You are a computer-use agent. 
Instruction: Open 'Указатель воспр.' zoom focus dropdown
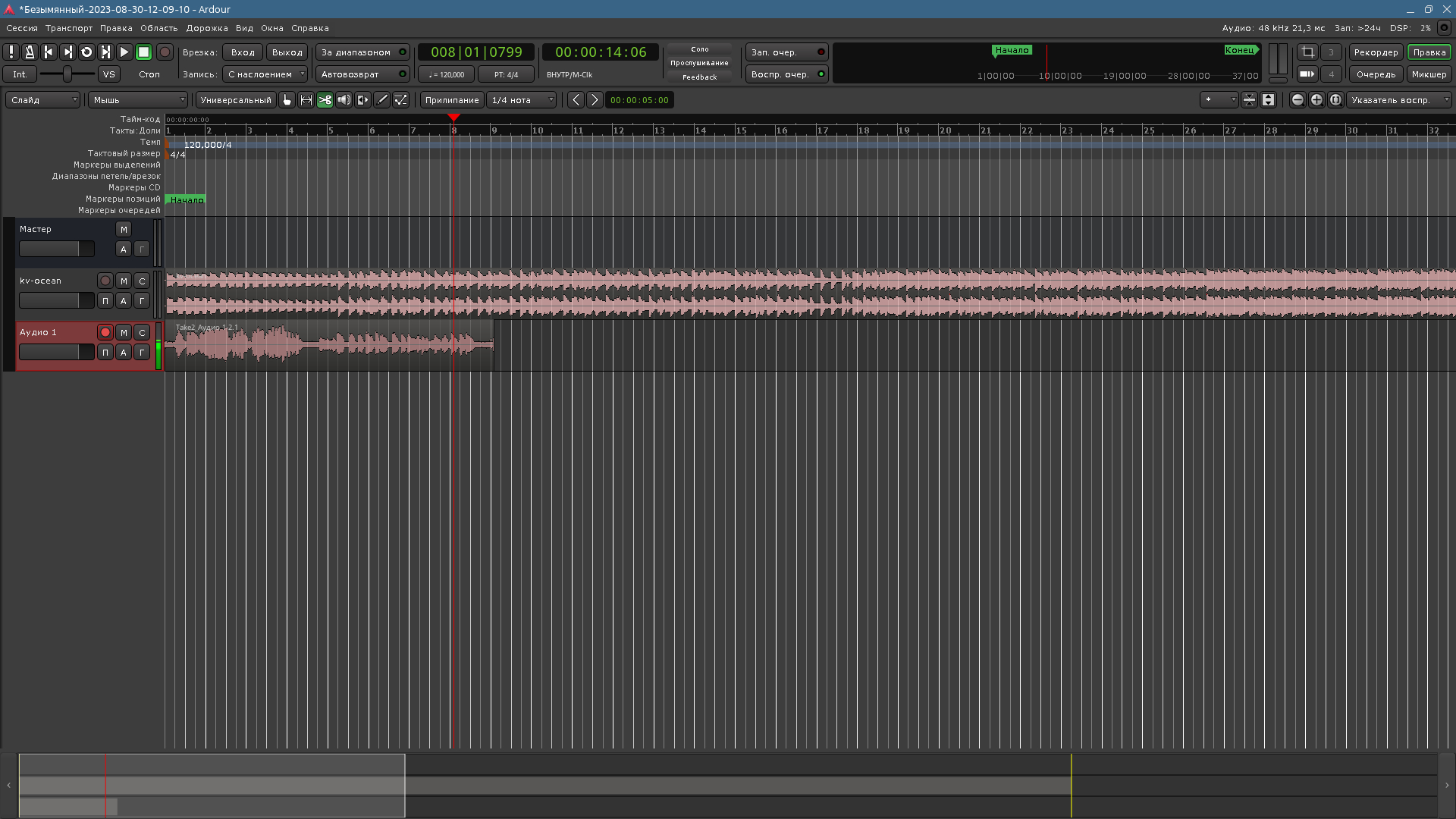tap(1399, 100)
